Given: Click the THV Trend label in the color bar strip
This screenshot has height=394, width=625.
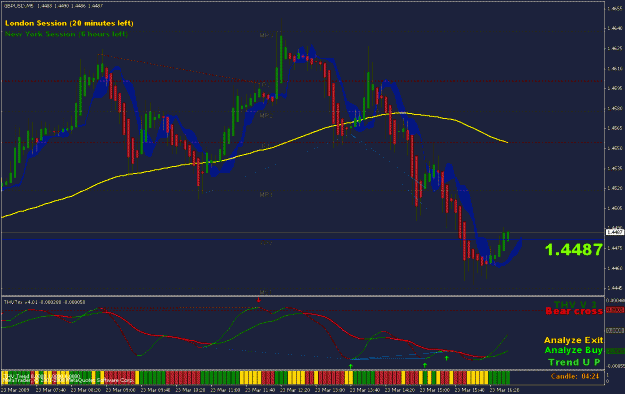Looking at the screenshot, I should point(42,375).
